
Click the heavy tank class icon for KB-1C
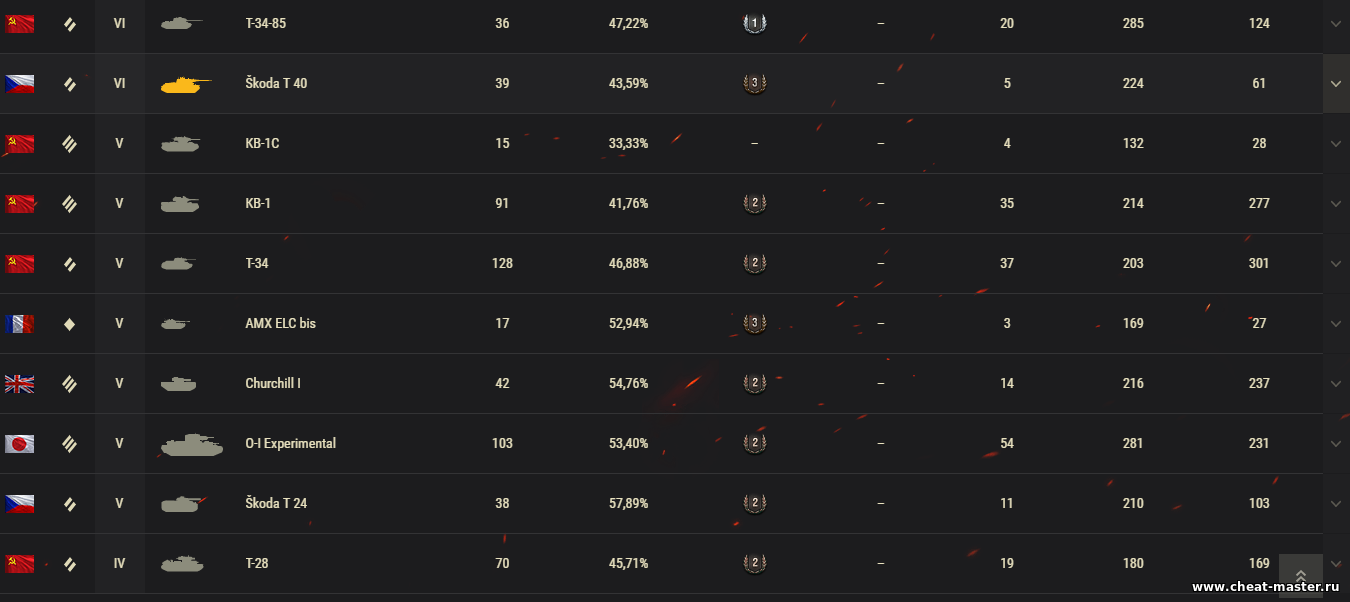[x=69, y=144]
